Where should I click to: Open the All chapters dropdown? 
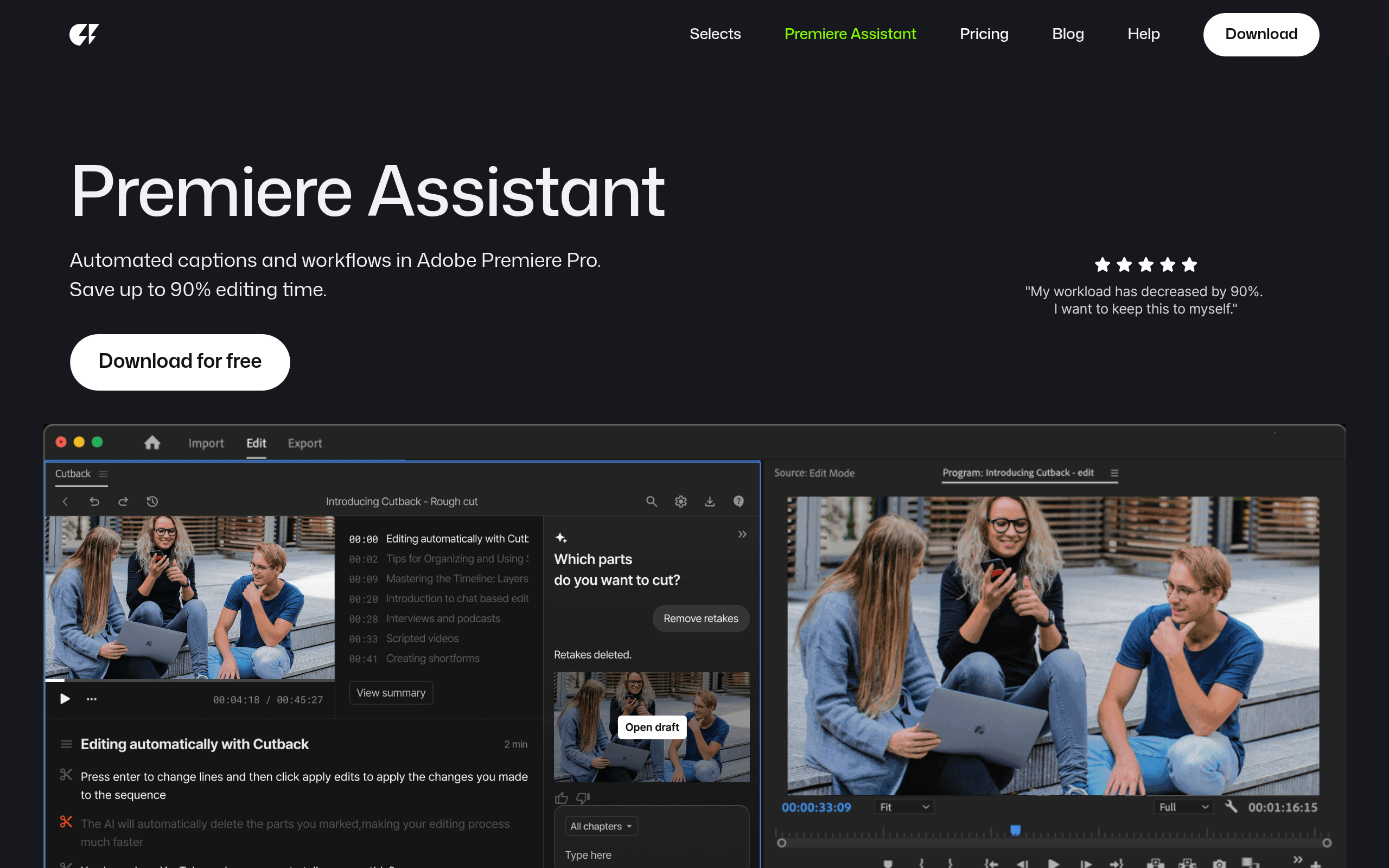tap(601, 826)
